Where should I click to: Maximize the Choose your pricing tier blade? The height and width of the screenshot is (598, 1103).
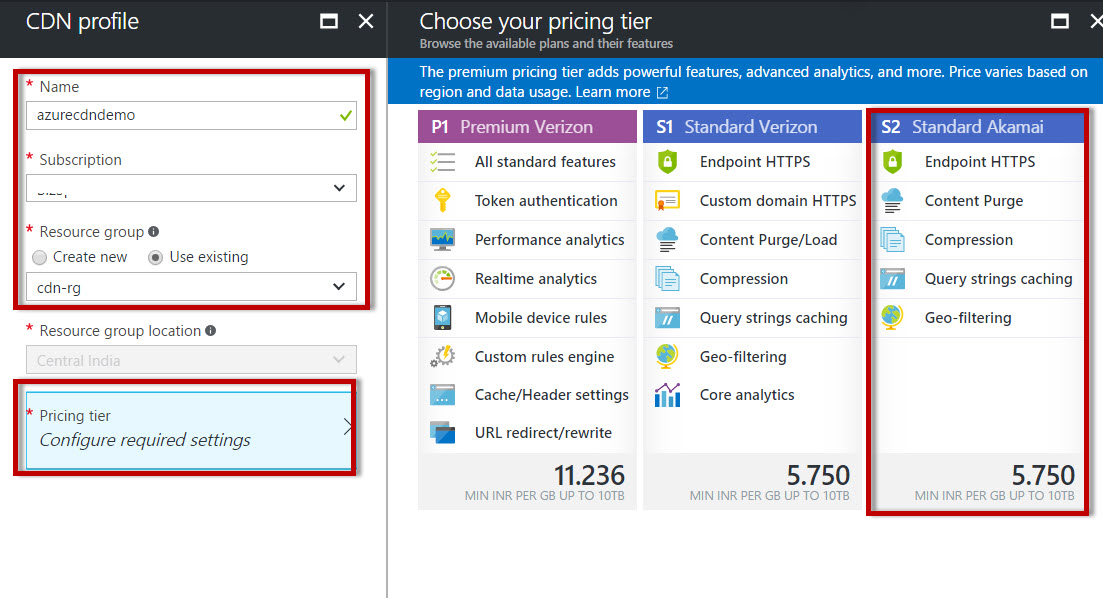(1059, 21)
